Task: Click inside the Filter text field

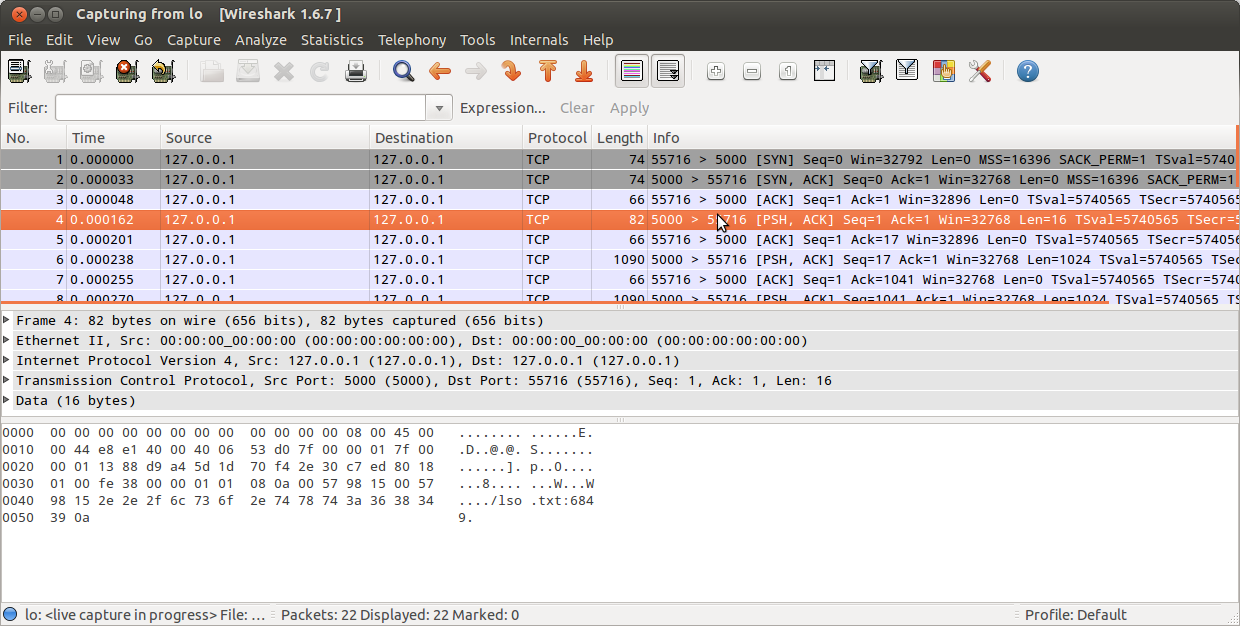Action: (240, 108)
